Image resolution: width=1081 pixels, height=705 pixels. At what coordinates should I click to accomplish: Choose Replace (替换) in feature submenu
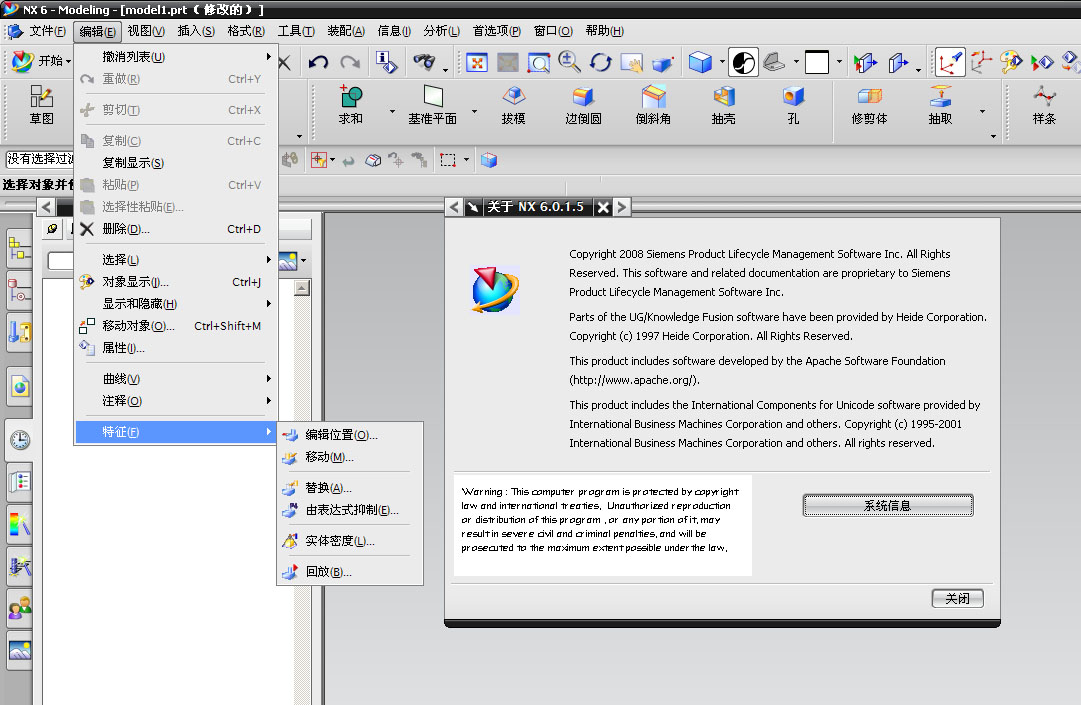click(350, 488)
